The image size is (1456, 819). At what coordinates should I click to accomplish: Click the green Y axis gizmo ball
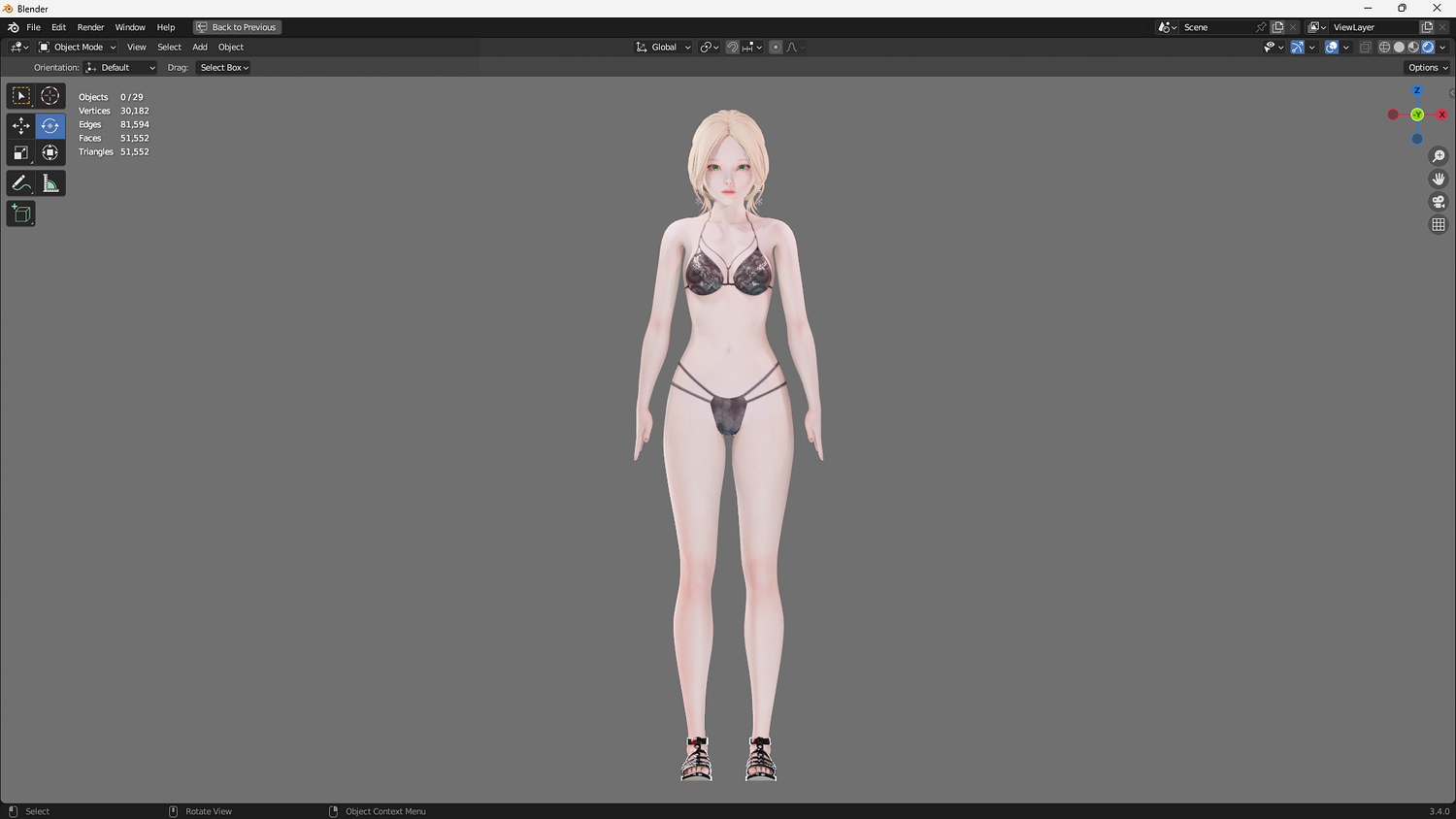1417,115
